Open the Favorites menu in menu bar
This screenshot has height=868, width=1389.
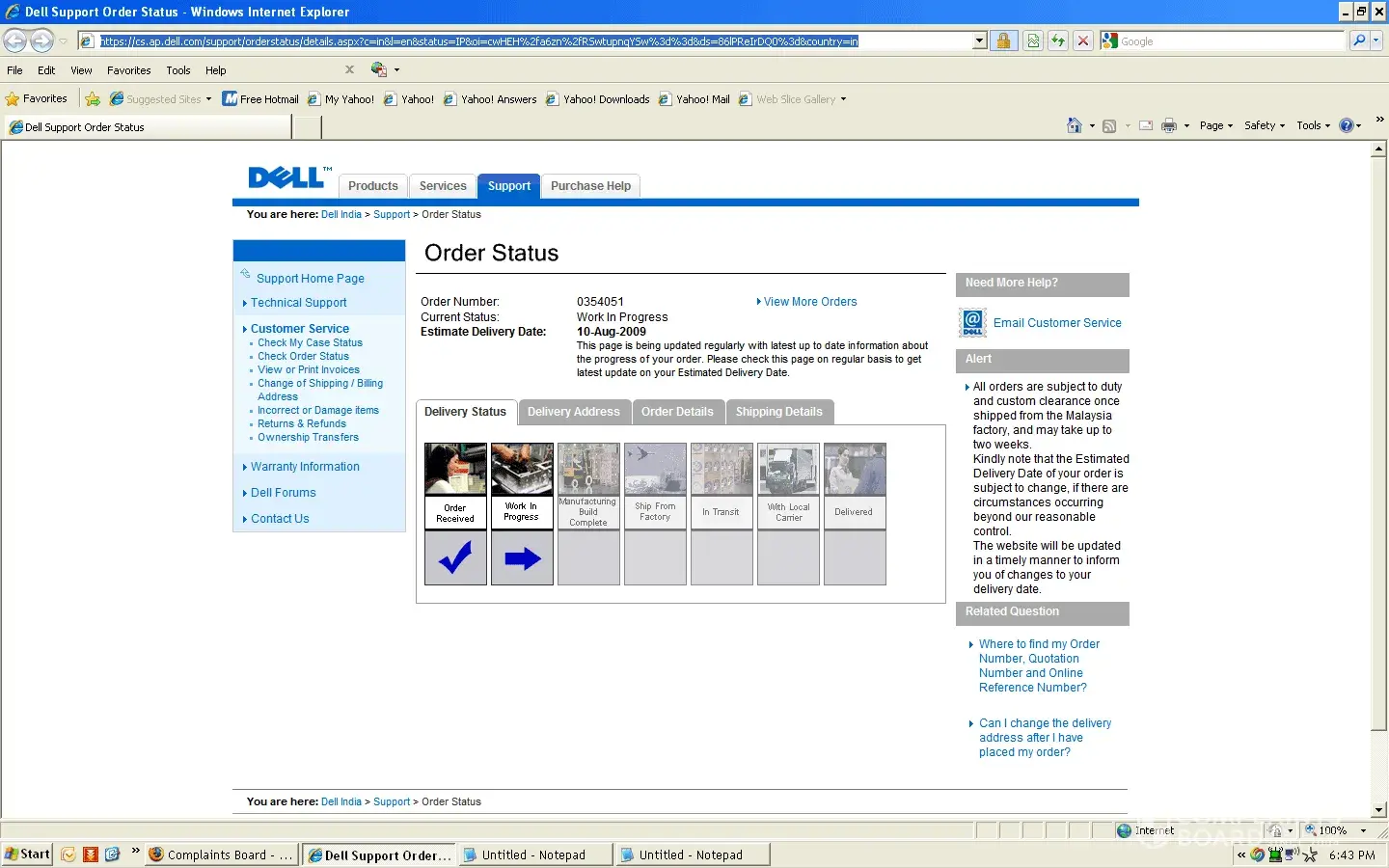129,70
